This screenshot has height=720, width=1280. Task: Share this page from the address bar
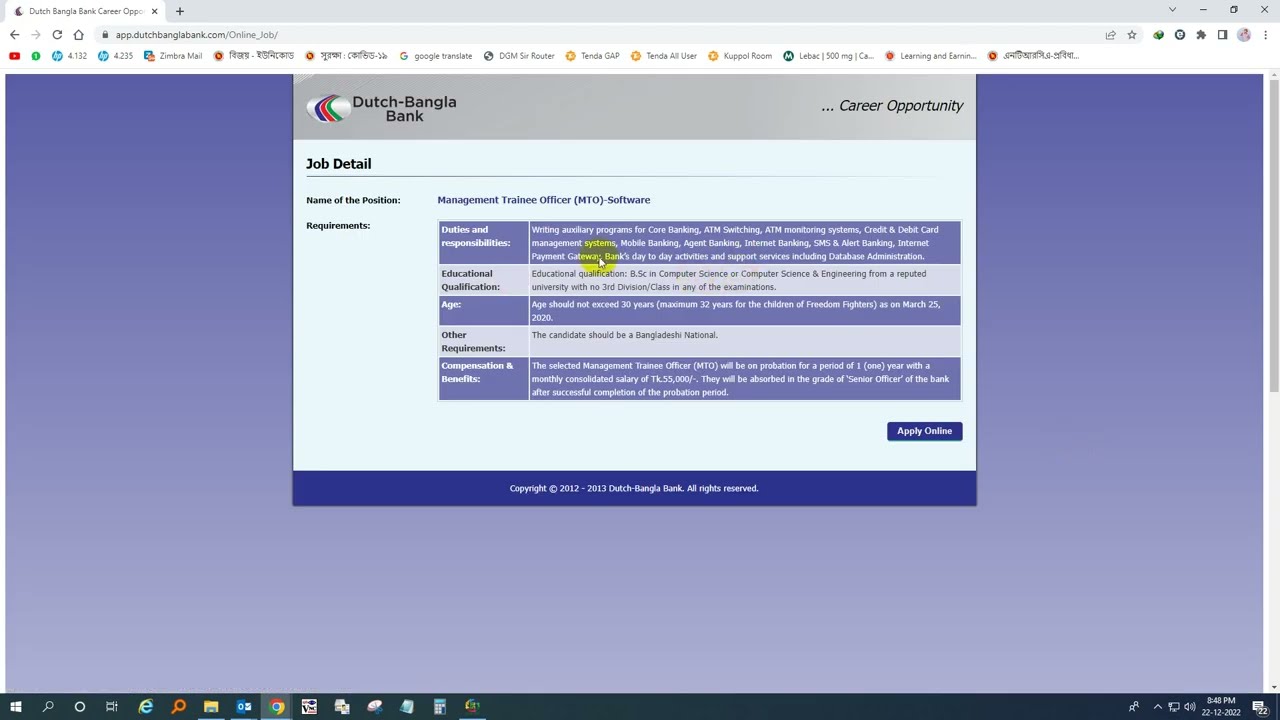1110,35
